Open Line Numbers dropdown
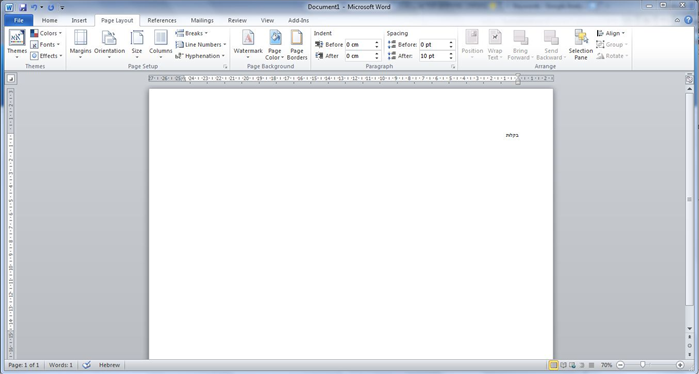Image resolution: width=699 pixels, height=374 pixels. click(x=201, y=45)
